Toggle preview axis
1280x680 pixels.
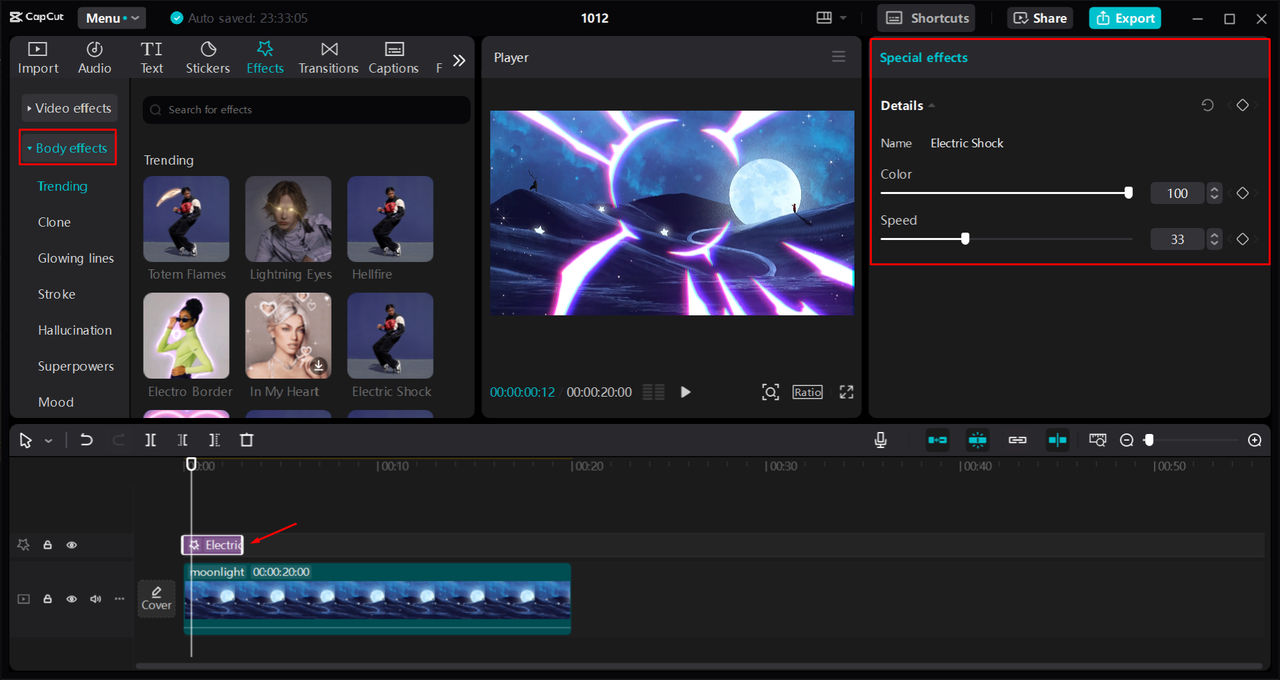pyautogui.click(x=1057, y=440)
